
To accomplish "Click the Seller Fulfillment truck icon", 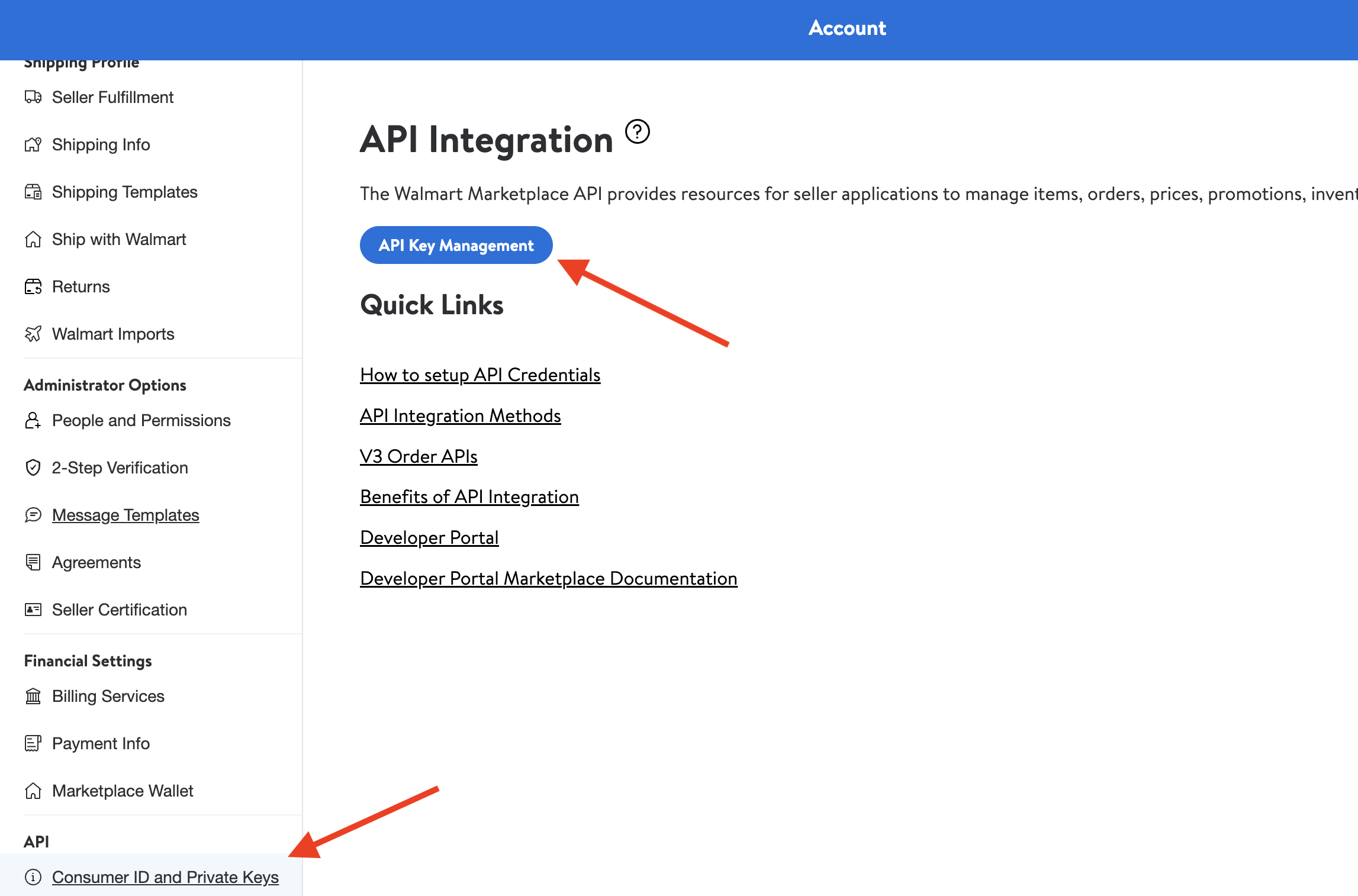I will (x=33, y=97).
